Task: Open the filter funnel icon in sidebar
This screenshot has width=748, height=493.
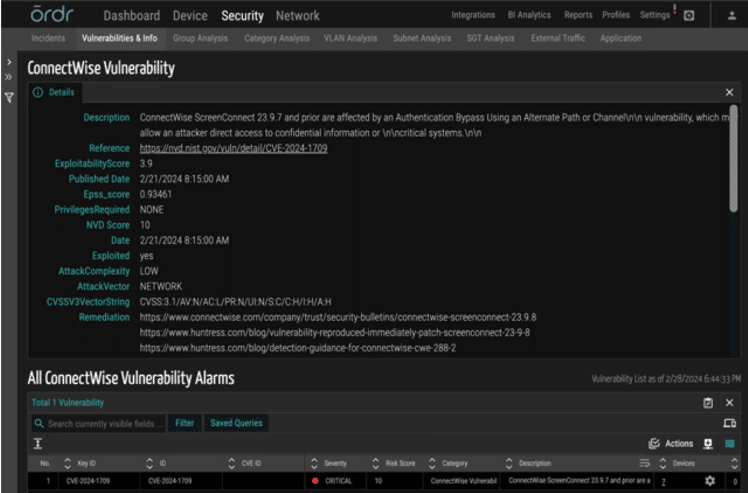Action: click(x=9, y=98)
